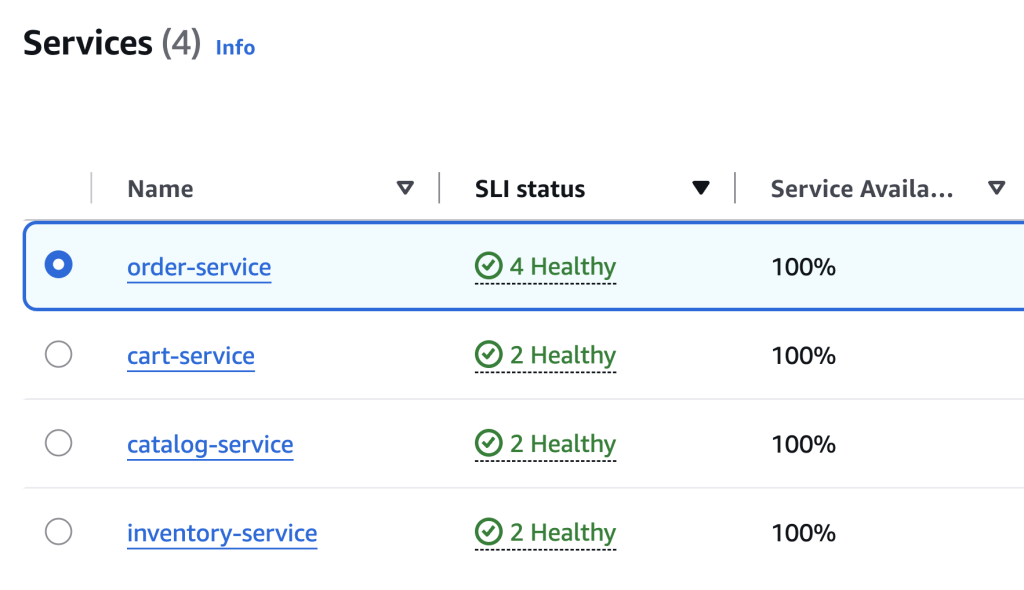Viewport: 1024px width, 590px height.
Task: Click the 100% availability value for inventory-service
Action: (x=803, y=534)
